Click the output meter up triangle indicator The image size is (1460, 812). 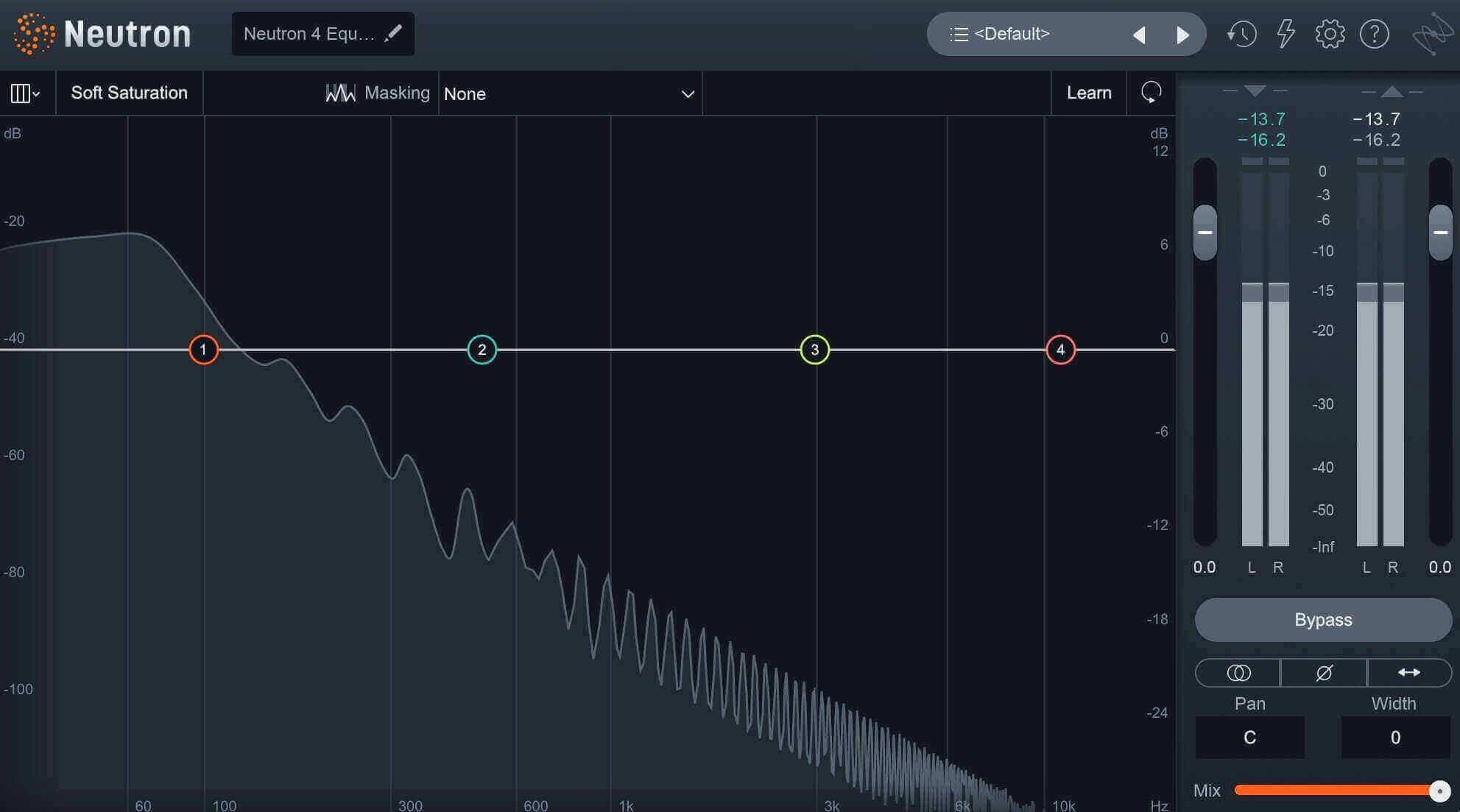1392,91
